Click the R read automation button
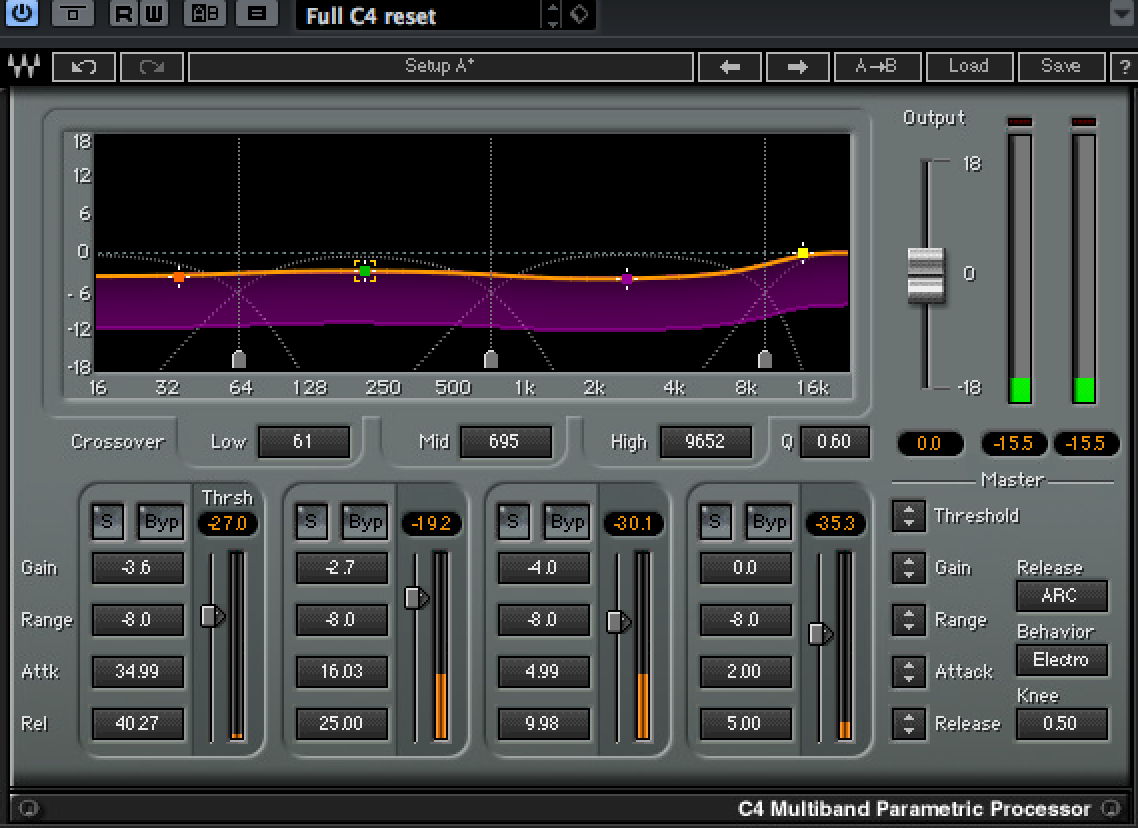 click(124, 14)
